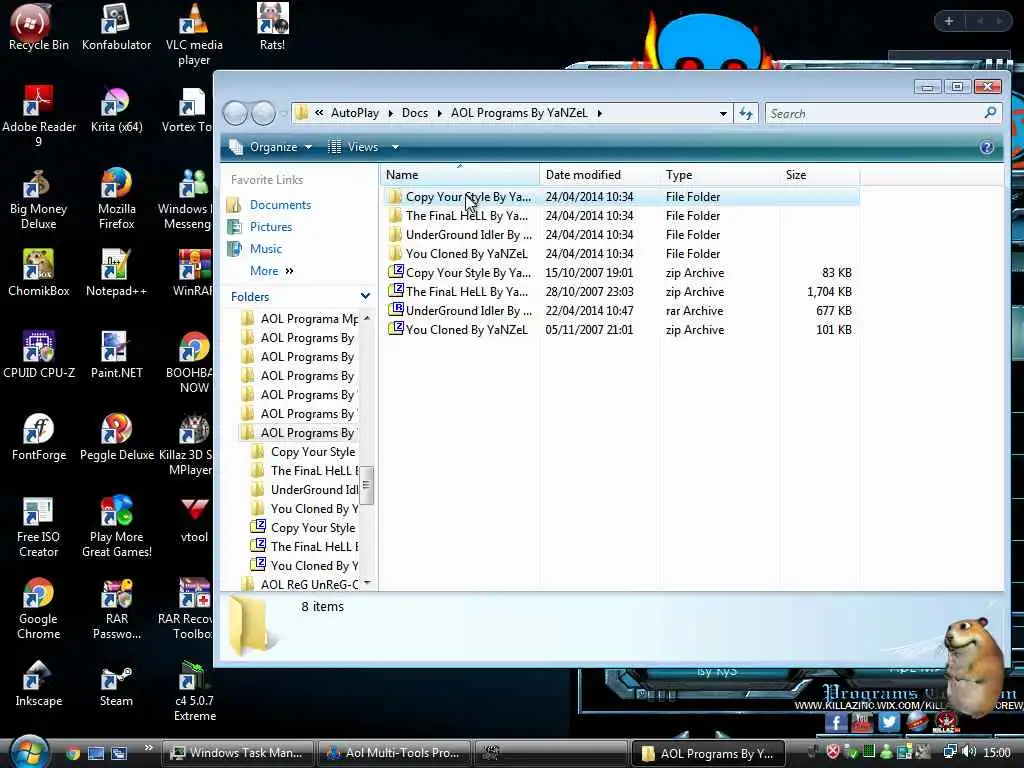Screen dimensions: 1024x768
Task: Sort by Size column header
Action: click(x=820, y=175)
